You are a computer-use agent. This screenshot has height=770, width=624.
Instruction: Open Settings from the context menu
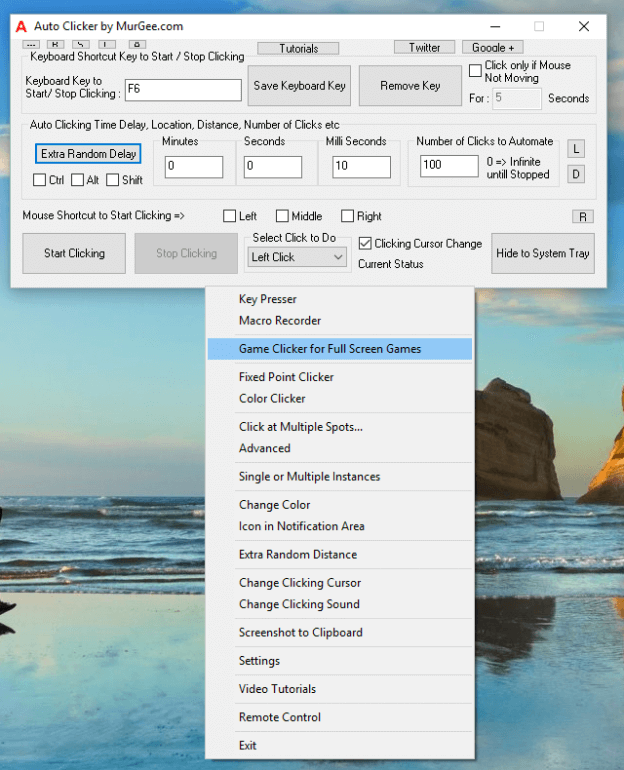pos(340,661)
